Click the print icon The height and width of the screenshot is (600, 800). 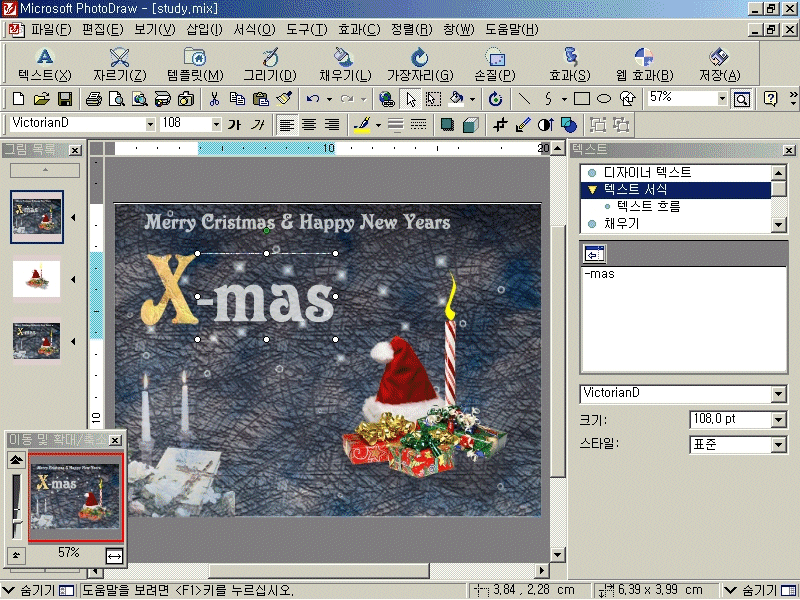coord(93,98)
